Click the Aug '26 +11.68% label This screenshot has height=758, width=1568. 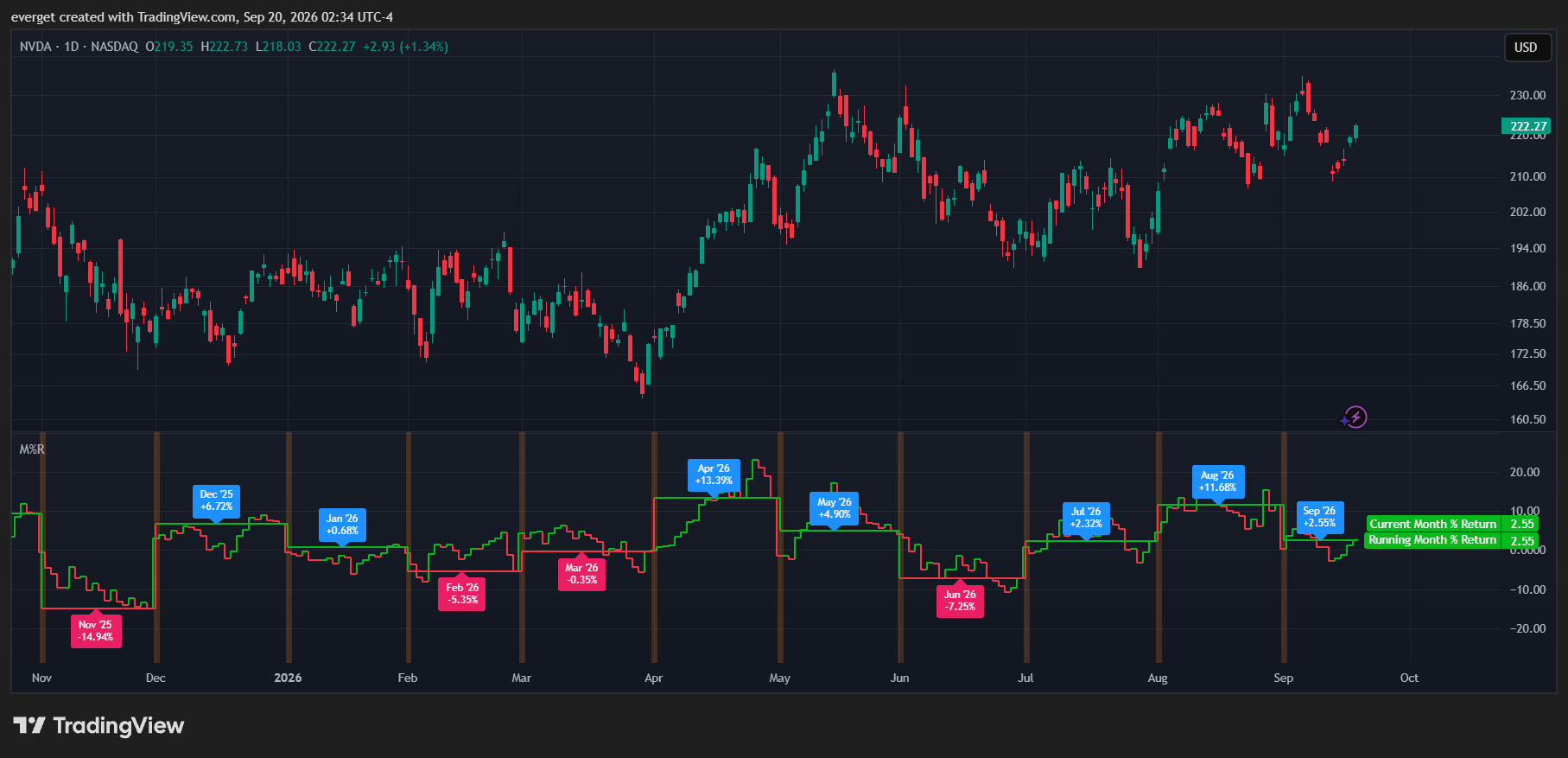coord(1217,481)
